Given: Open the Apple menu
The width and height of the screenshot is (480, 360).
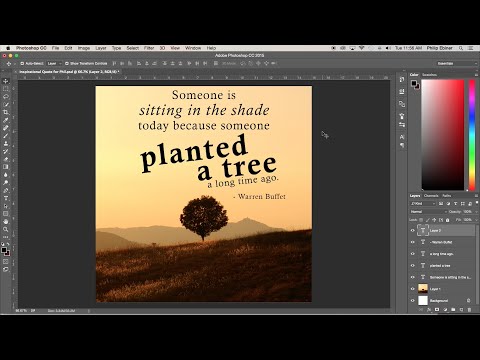Looking at the screenshot, I should [8, 48].
